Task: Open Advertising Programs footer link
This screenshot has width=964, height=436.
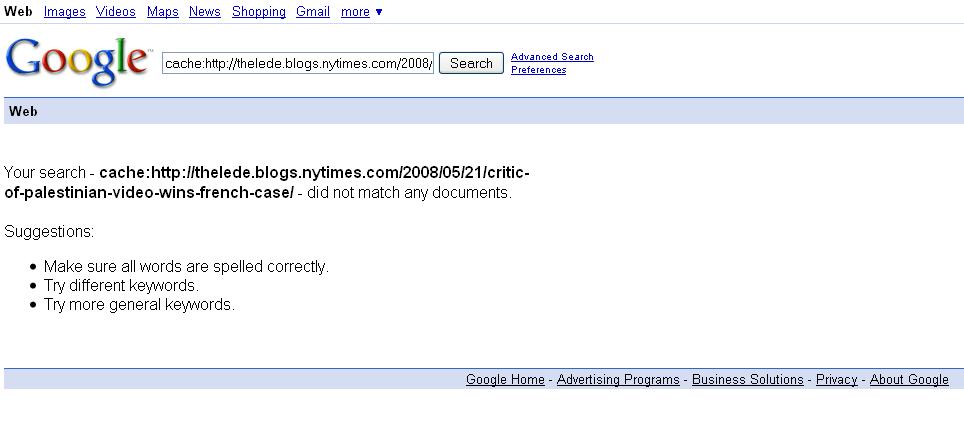Action: pos(618,379)
